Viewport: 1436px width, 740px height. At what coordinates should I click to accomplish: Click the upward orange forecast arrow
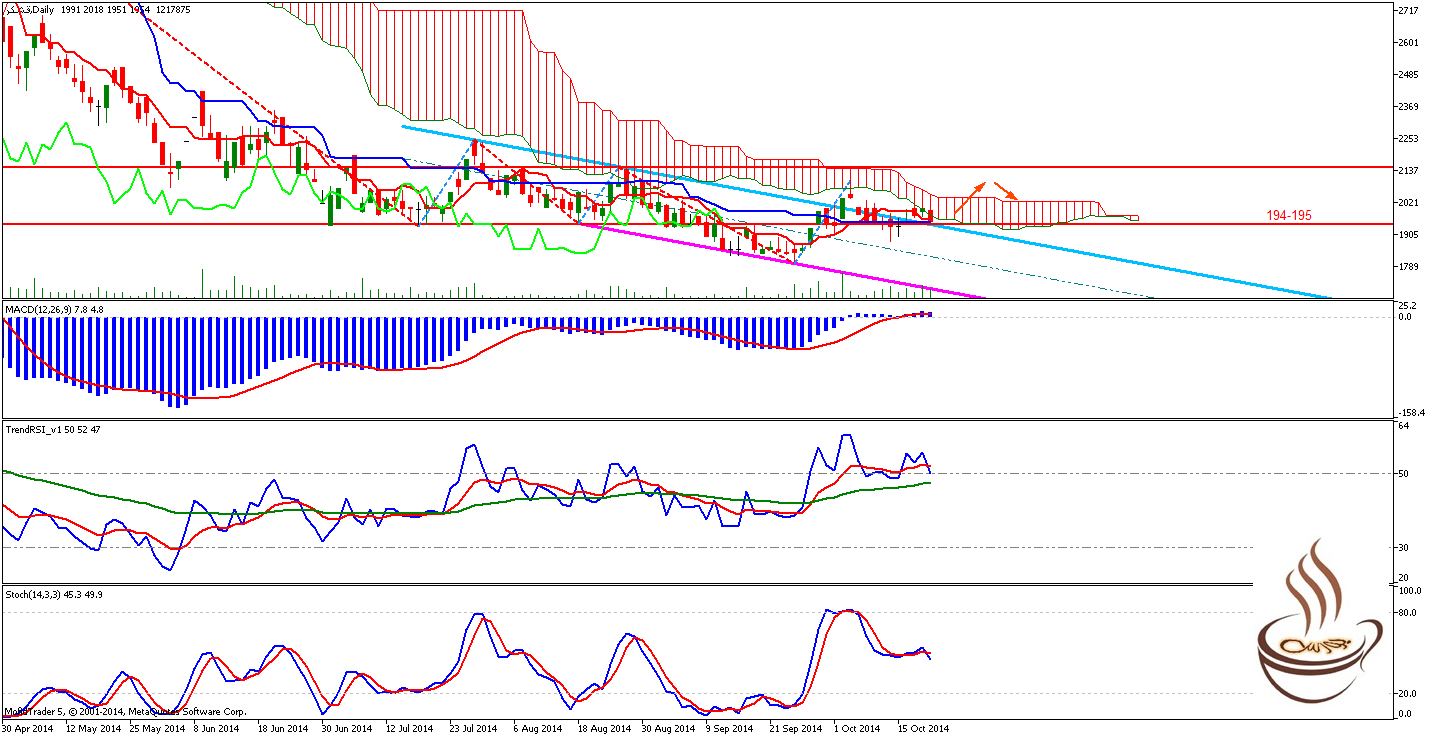[968, 198]
